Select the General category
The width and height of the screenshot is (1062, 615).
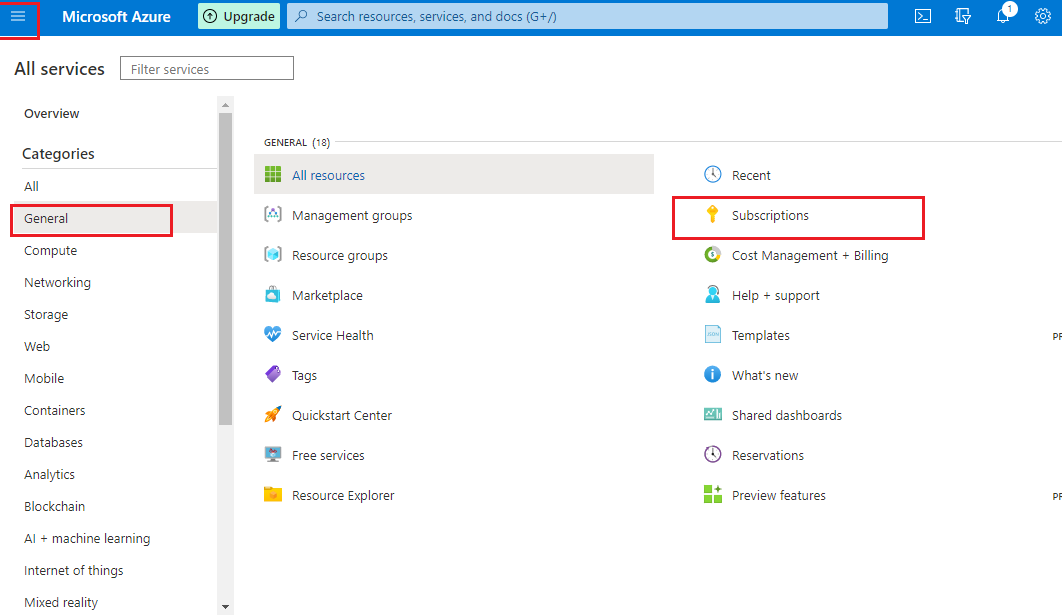pos(47,219)
